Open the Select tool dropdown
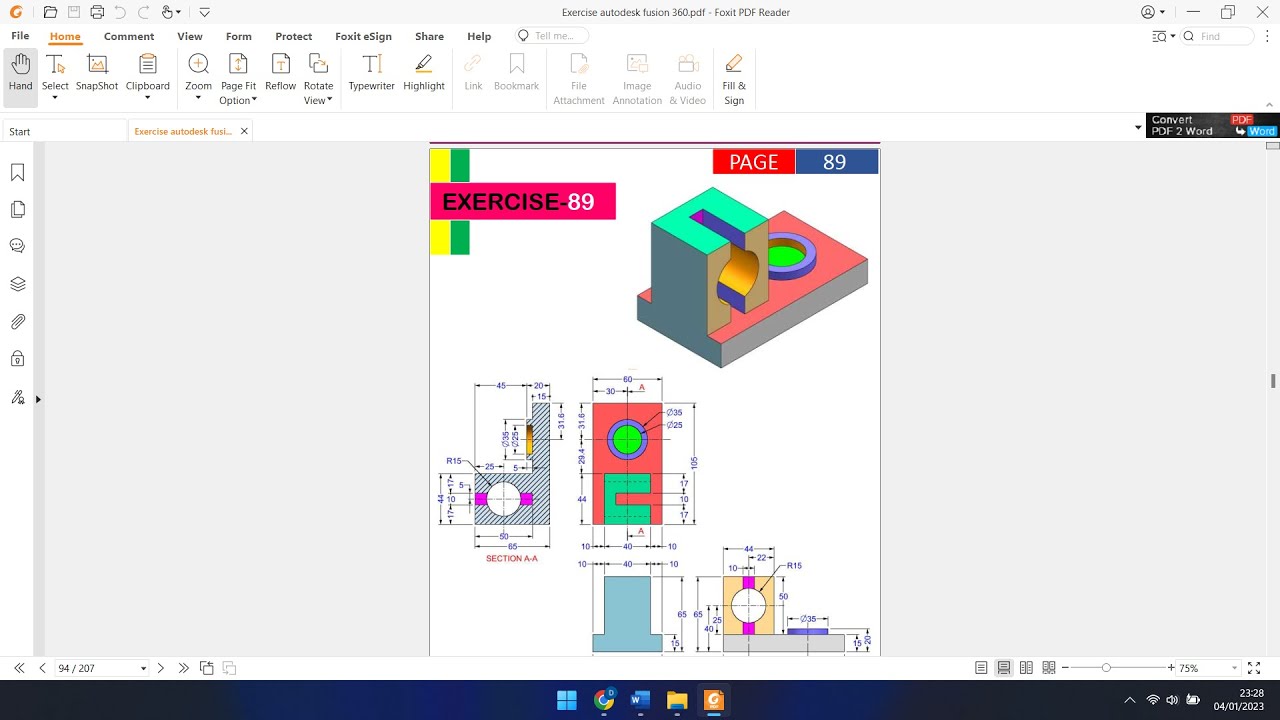 point(55,99)
